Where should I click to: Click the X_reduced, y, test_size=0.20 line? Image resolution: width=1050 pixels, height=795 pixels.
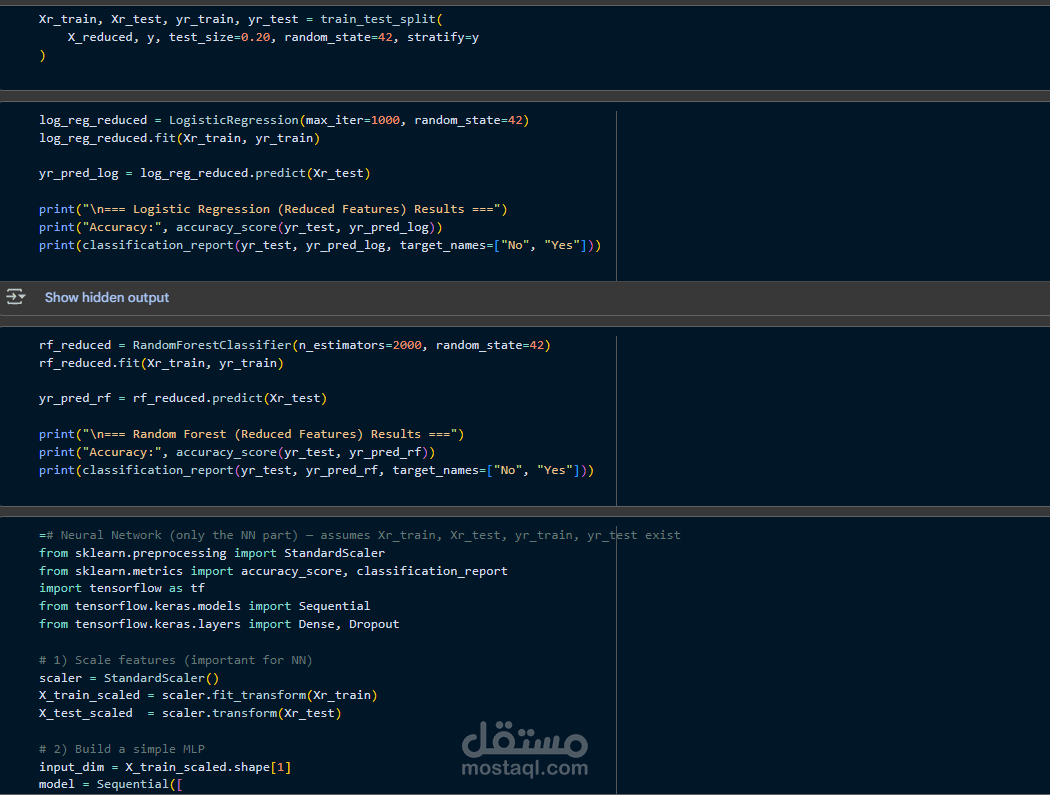[273, 37]
